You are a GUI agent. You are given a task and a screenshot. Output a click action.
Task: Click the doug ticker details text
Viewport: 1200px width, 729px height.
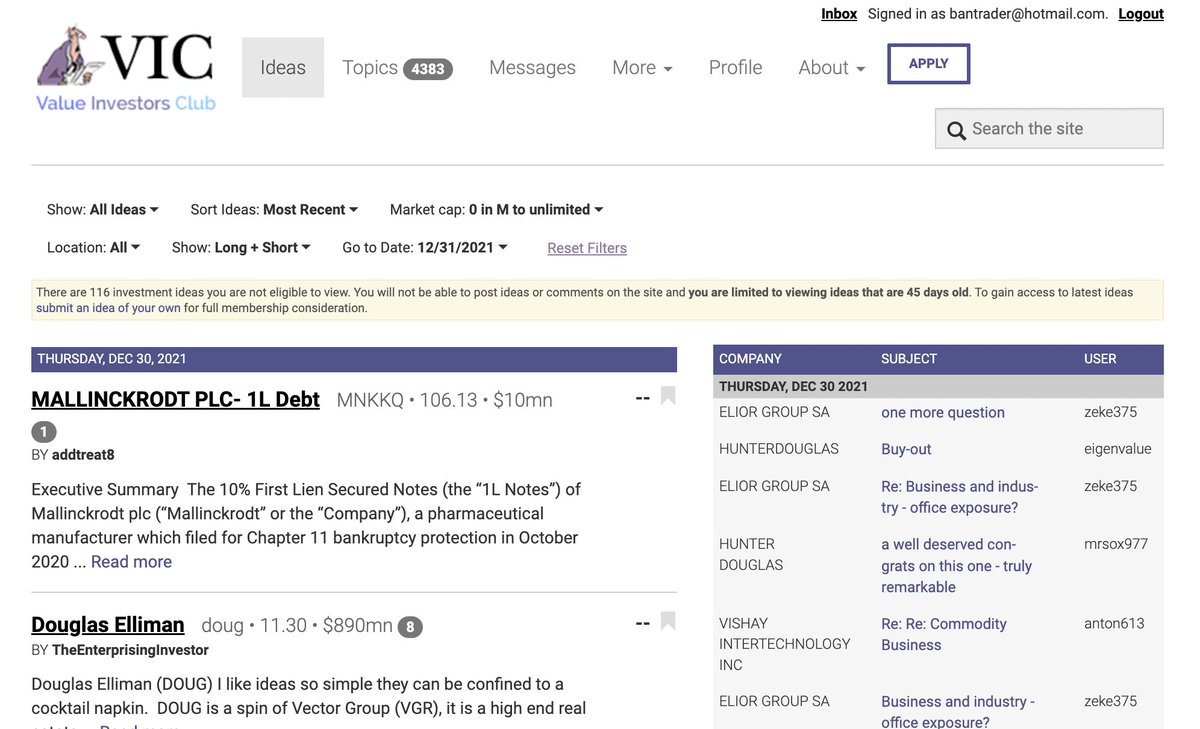coord(297,625)
